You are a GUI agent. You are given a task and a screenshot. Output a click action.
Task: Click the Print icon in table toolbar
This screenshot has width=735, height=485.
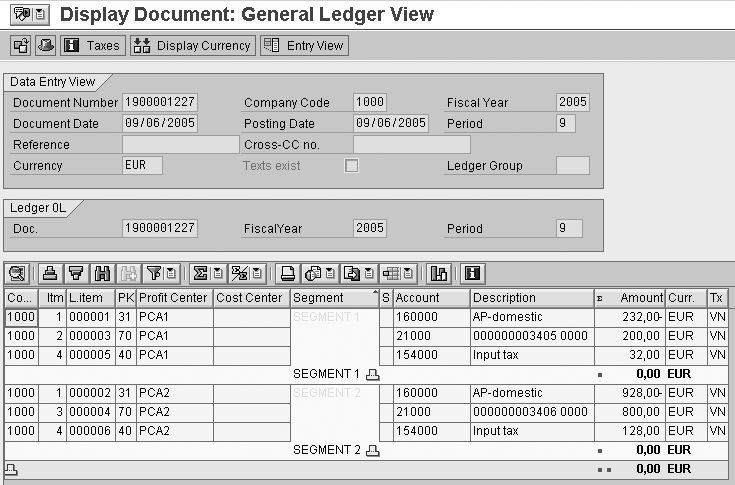pyautogui.click(x=287, y=273)
